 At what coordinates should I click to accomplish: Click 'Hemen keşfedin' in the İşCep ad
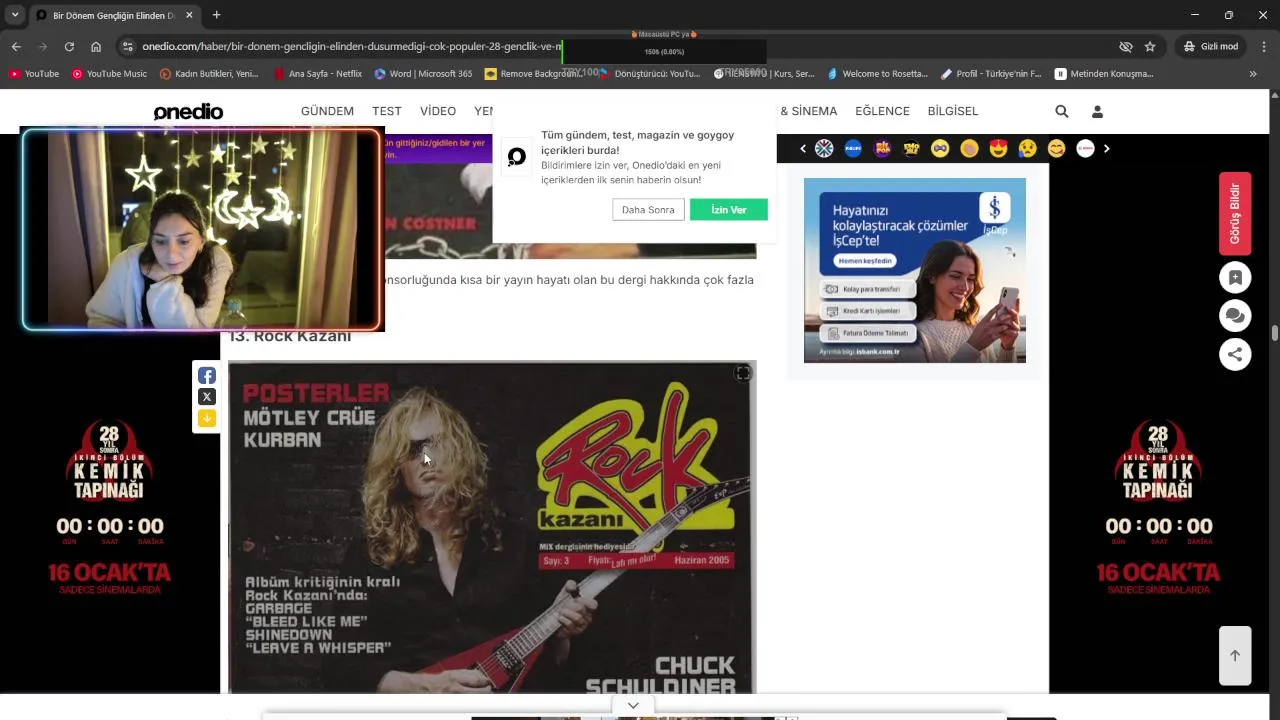[x=864, y=261]
